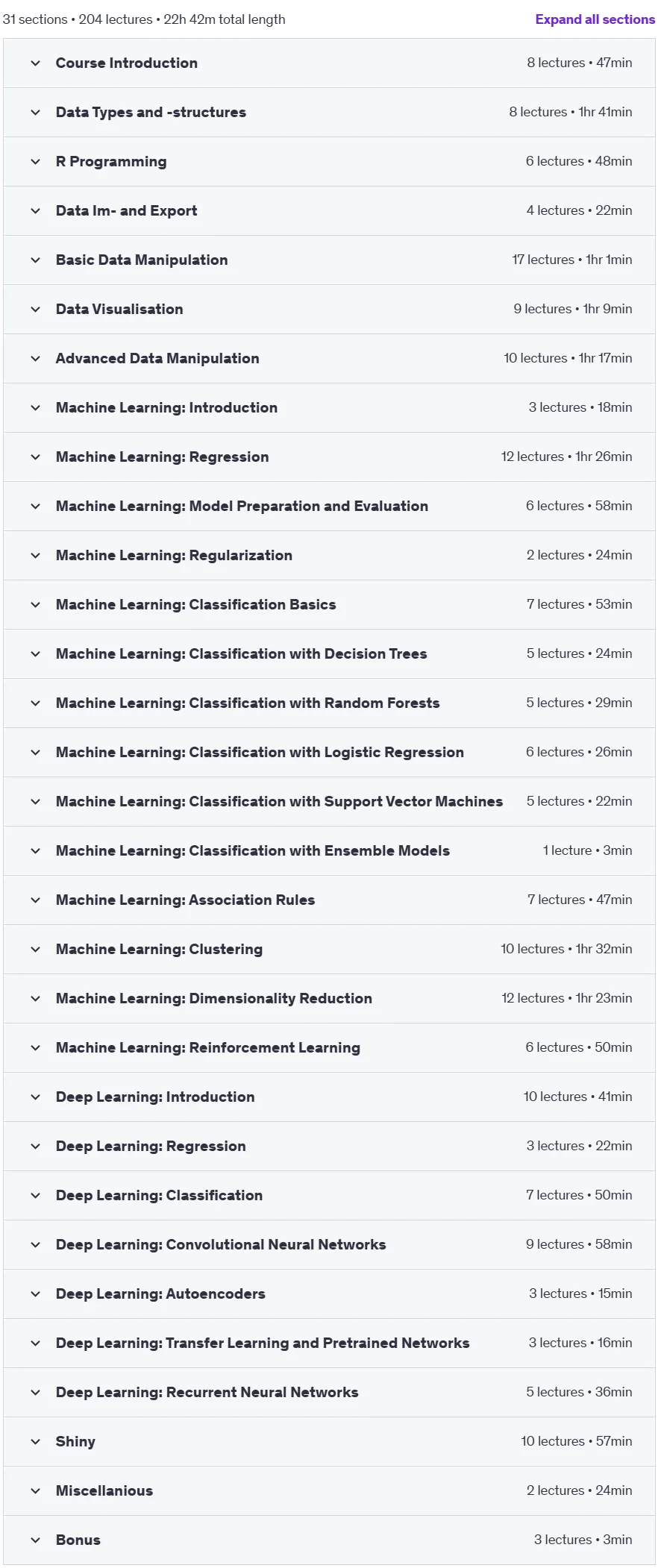Expand Data Types and -structures chevron
Image resolution: width=658 pixels, height=1568 pixels.
coord(35,113)
